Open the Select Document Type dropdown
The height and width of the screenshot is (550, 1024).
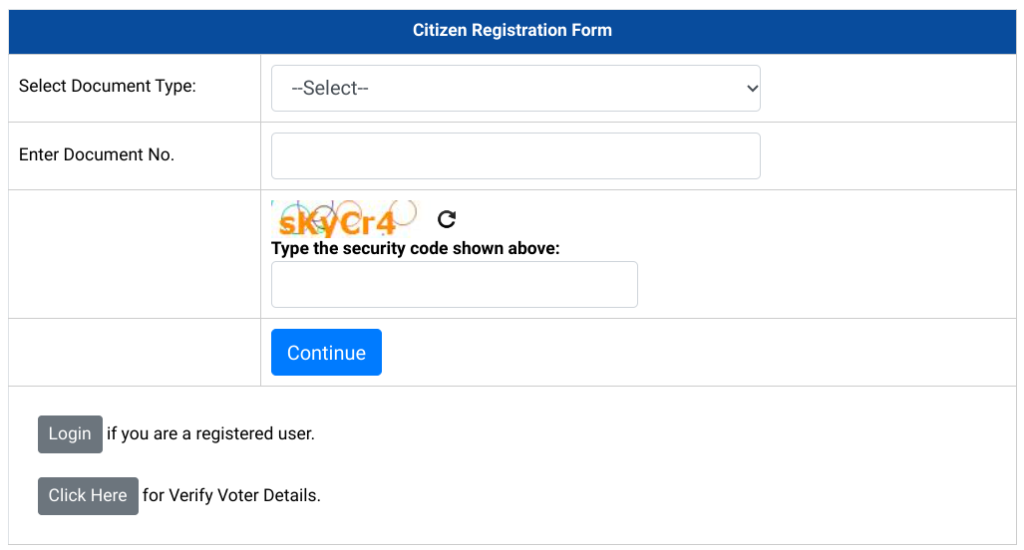(515, 88)
